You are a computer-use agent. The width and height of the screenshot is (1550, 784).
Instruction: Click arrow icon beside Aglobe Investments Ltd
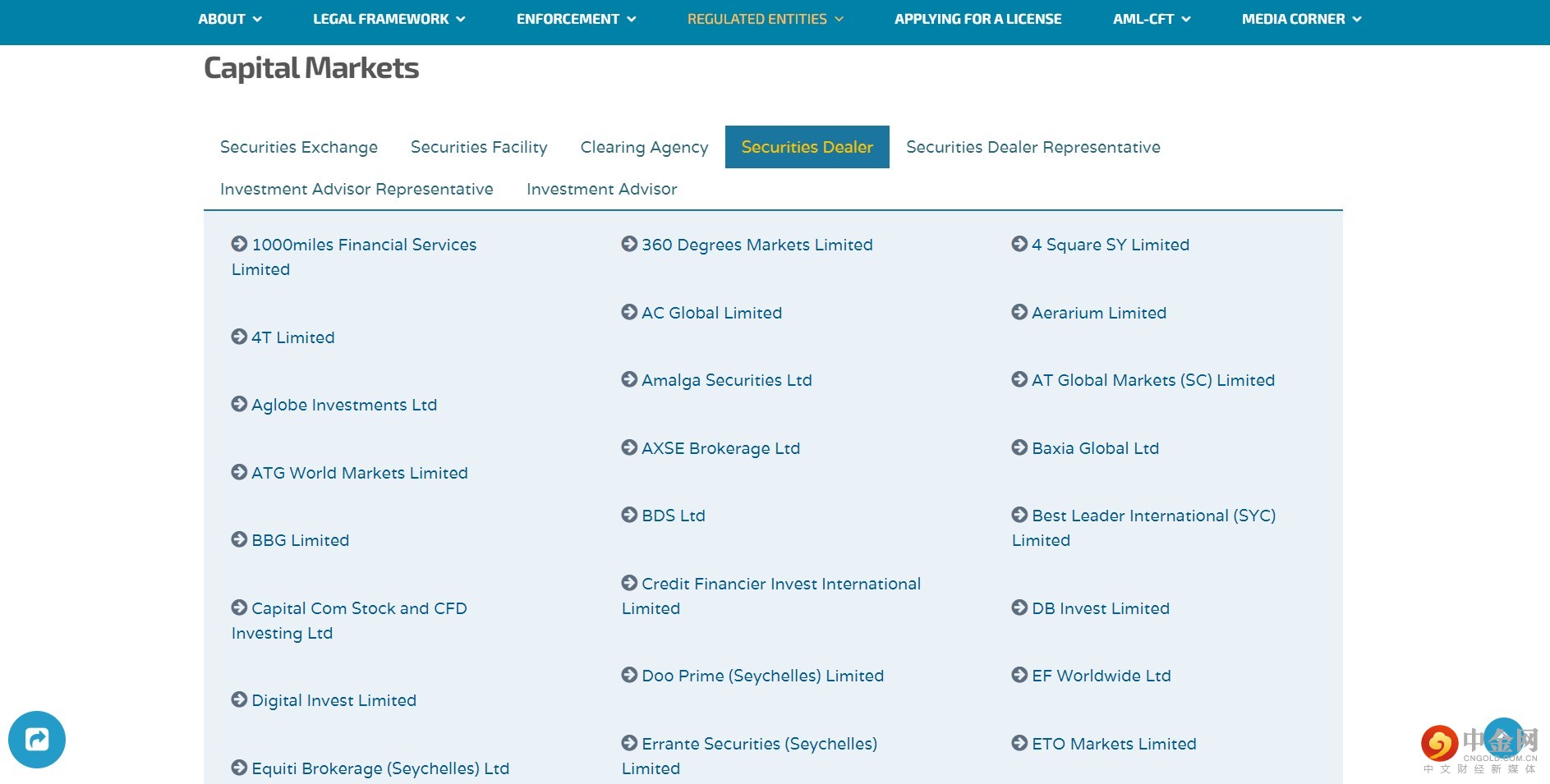pyautogui.click(x=239, y=404)
